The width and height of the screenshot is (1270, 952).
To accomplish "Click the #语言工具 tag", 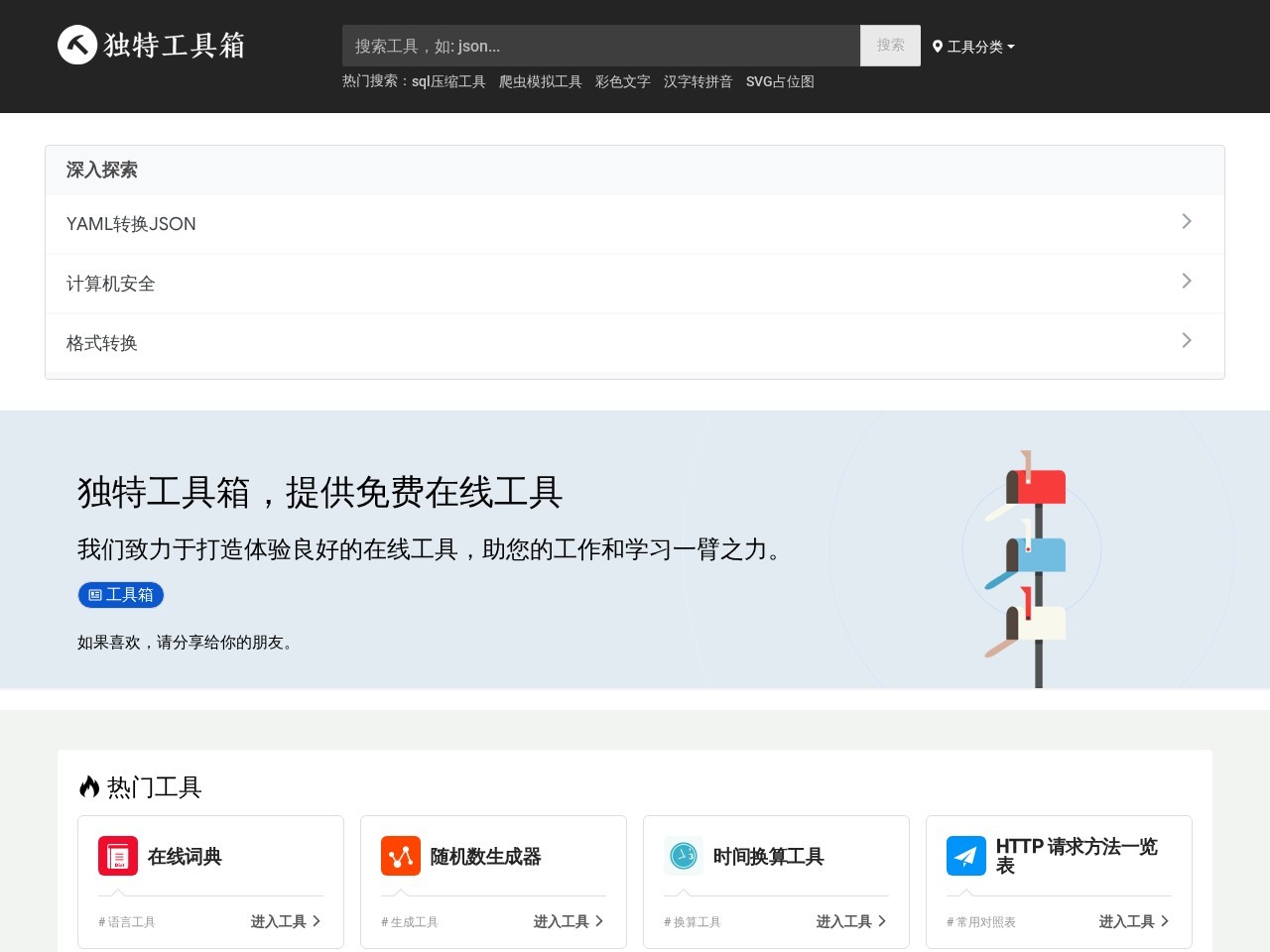I will (127, 922).
